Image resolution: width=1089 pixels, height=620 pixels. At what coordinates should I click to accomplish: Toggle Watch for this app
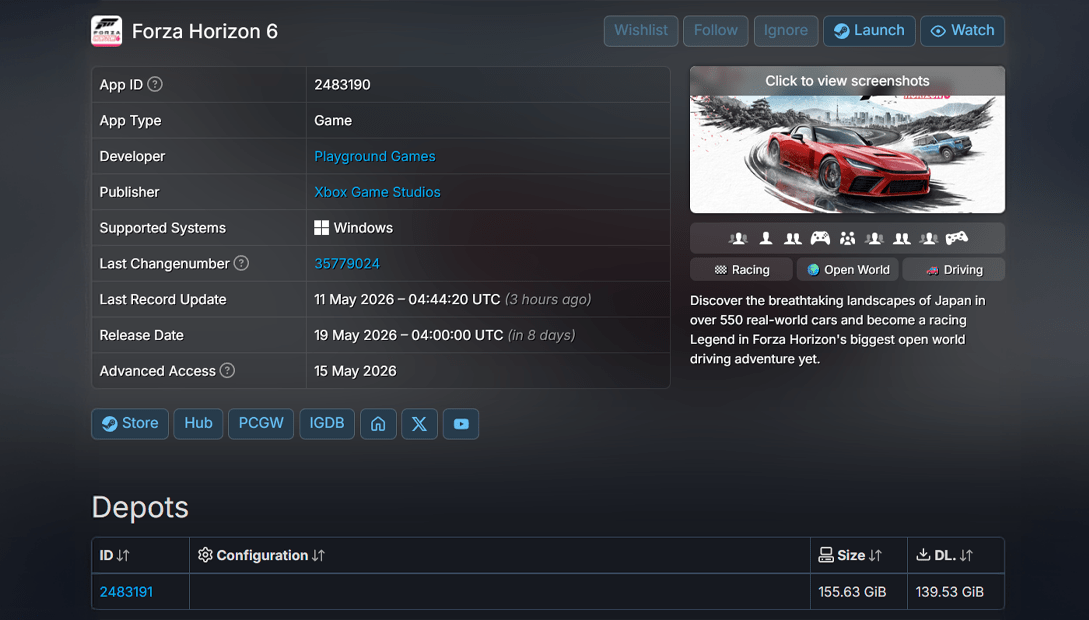(963, 31)
